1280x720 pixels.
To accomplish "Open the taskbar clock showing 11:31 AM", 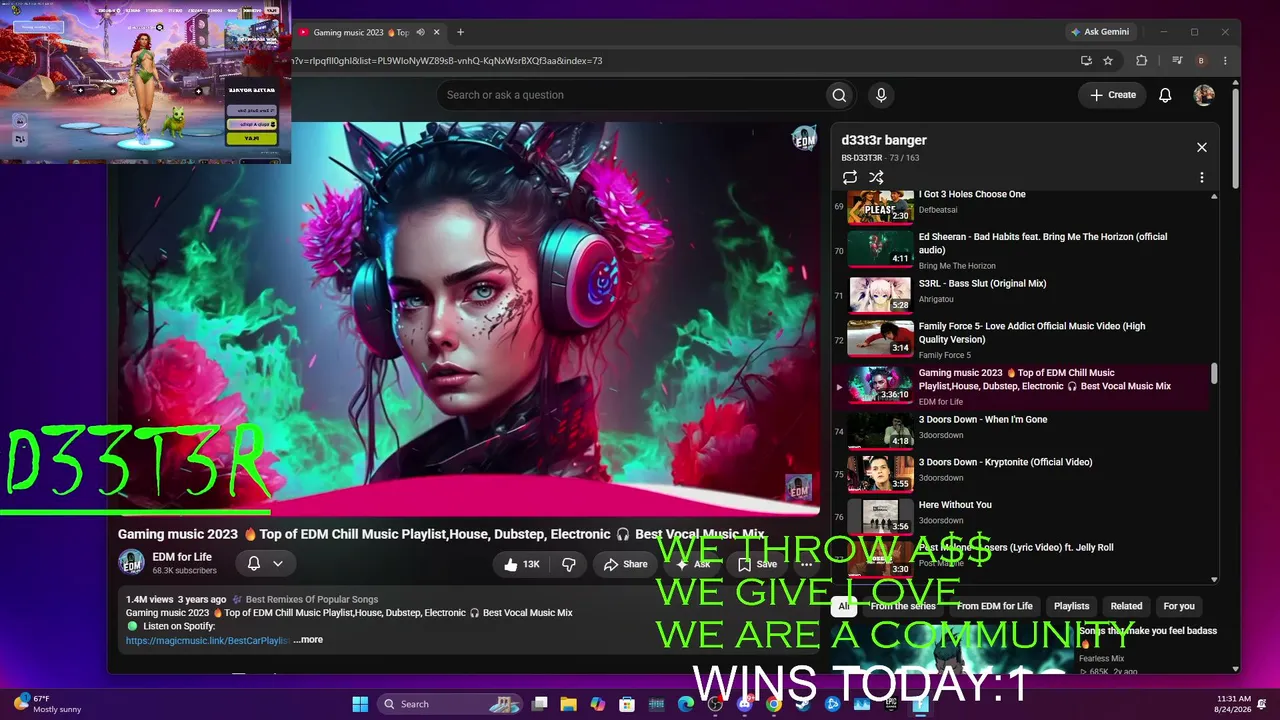I will [x=1233, y=704].
